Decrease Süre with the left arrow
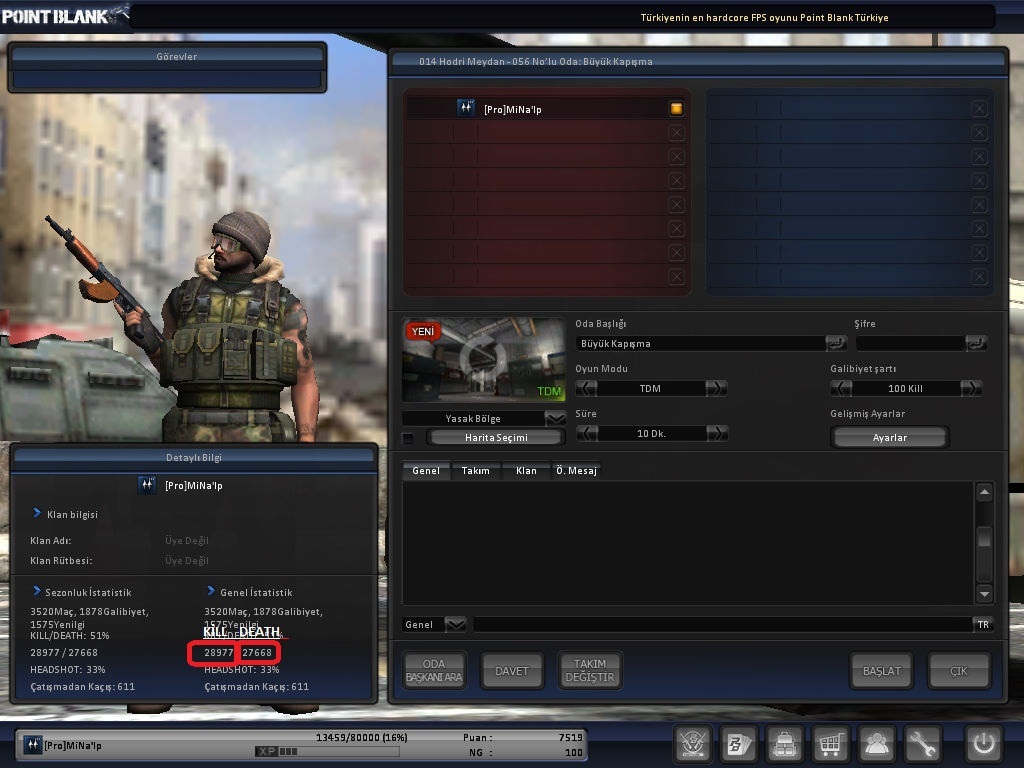The image size is (1024, 768). click(587, 434)
